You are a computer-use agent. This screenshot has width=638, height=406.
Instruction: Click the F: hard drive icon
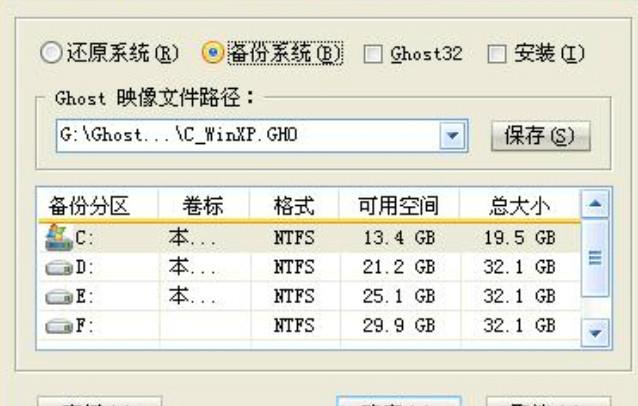pos(59,326)
